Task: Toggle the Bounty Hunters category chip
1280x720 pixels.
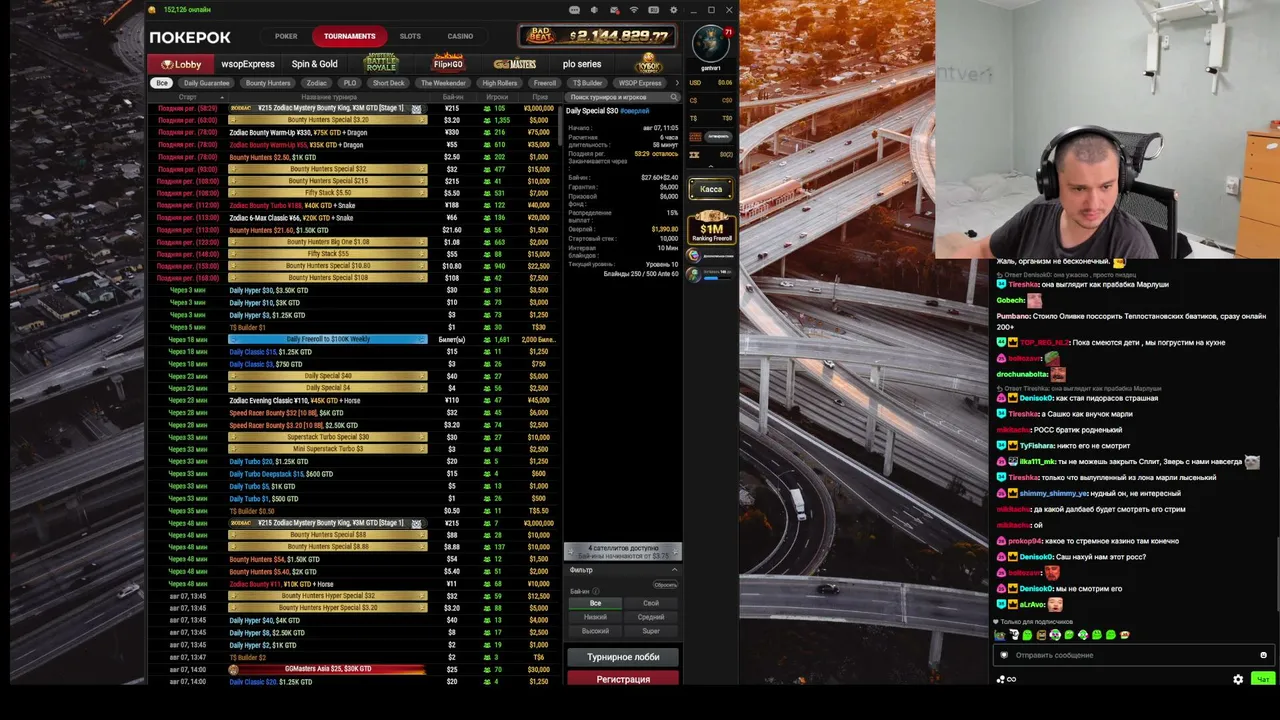Action: click(268, 83)
